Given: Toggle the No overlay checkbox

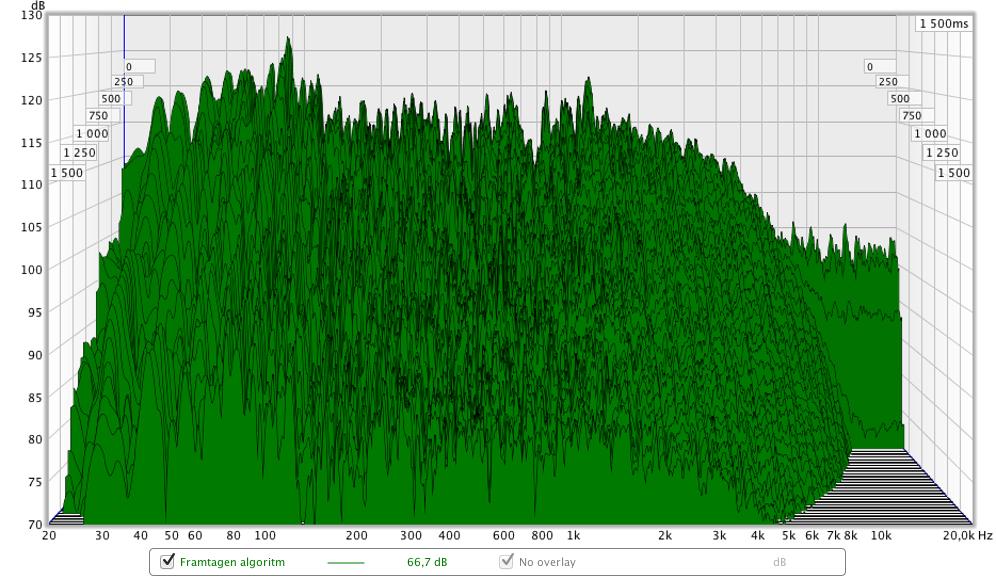Looking at the screenshot, I should (x=506, y=561).
